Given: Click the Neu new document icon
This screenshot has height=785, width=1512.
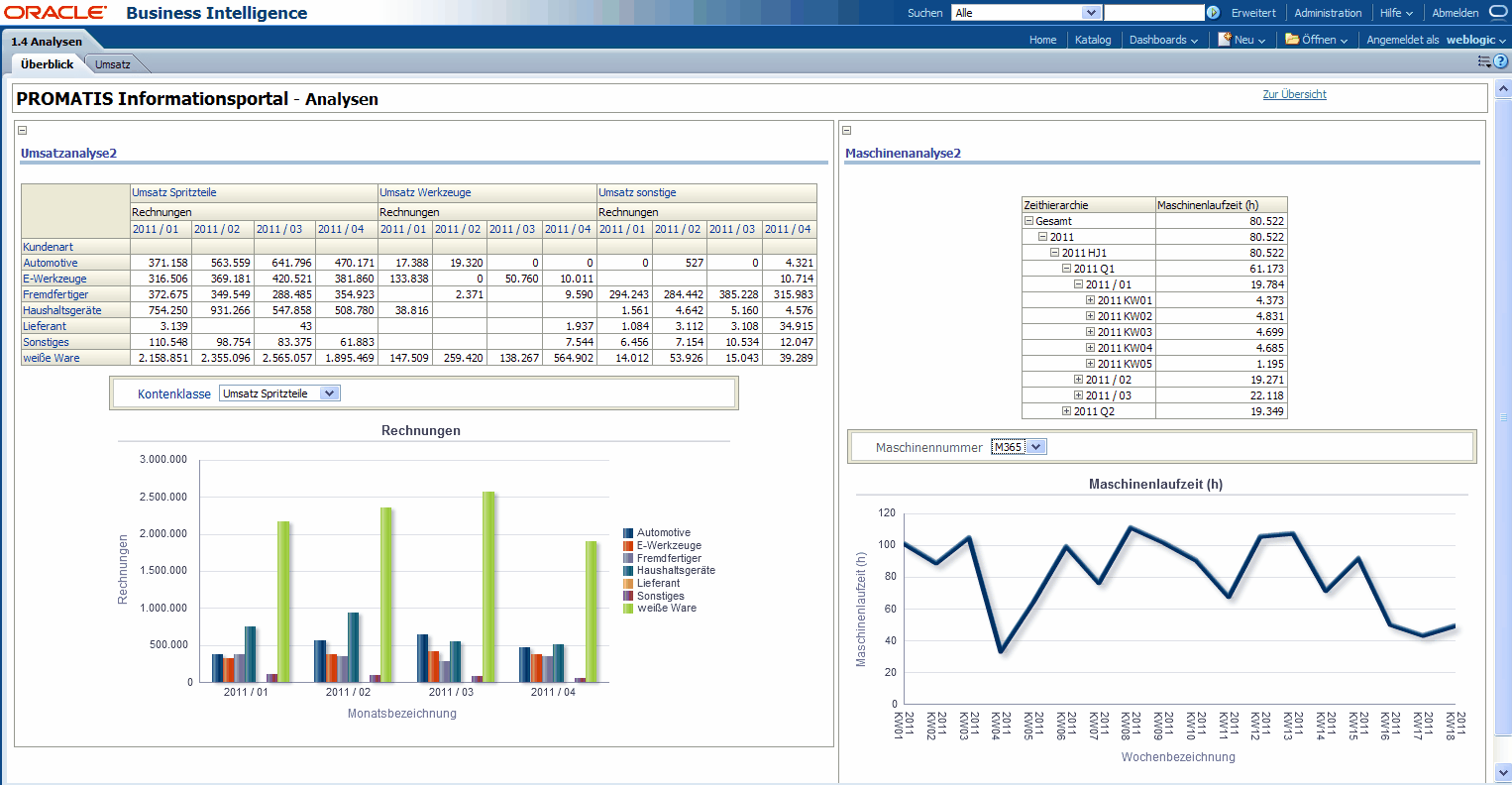Looking at the screenshot, I should (1225, 40).
